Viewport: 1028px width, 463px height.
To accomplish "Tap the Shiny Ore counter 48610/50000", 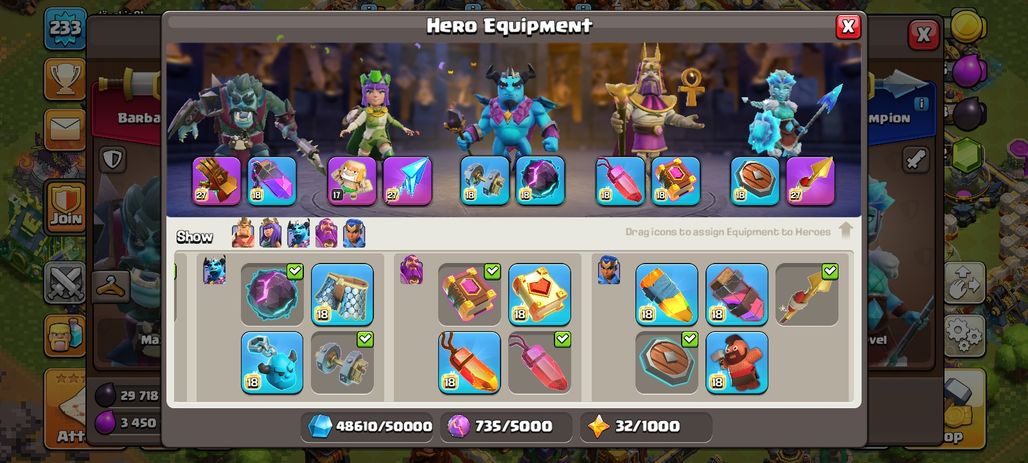I will (370, 426).
